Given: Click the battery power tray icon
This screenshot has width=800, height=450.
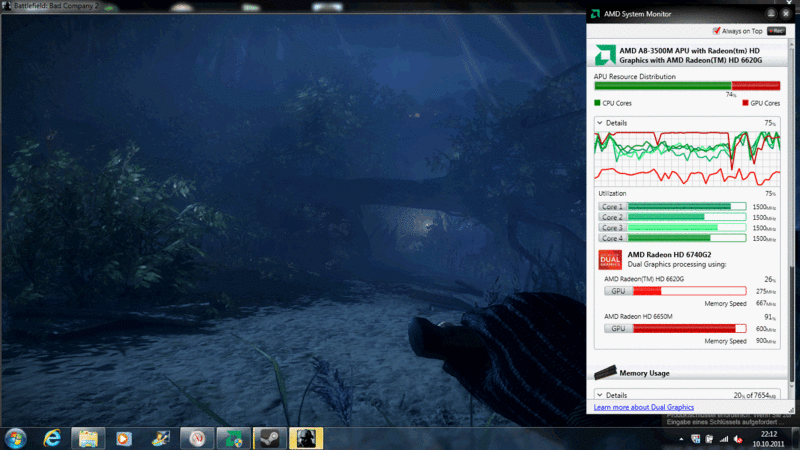Looking at the screenshot, I should pyautogui.click(x=709, y=439).
